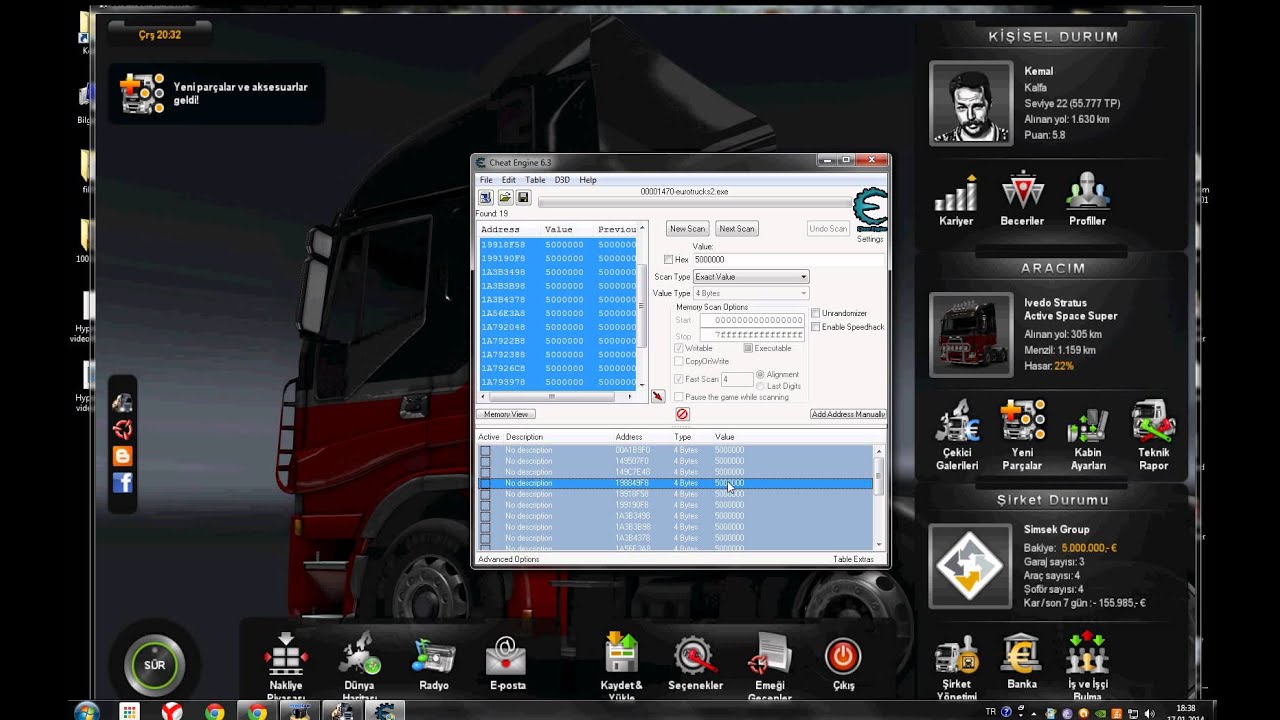Open Beceriler skills icon

1022,192
